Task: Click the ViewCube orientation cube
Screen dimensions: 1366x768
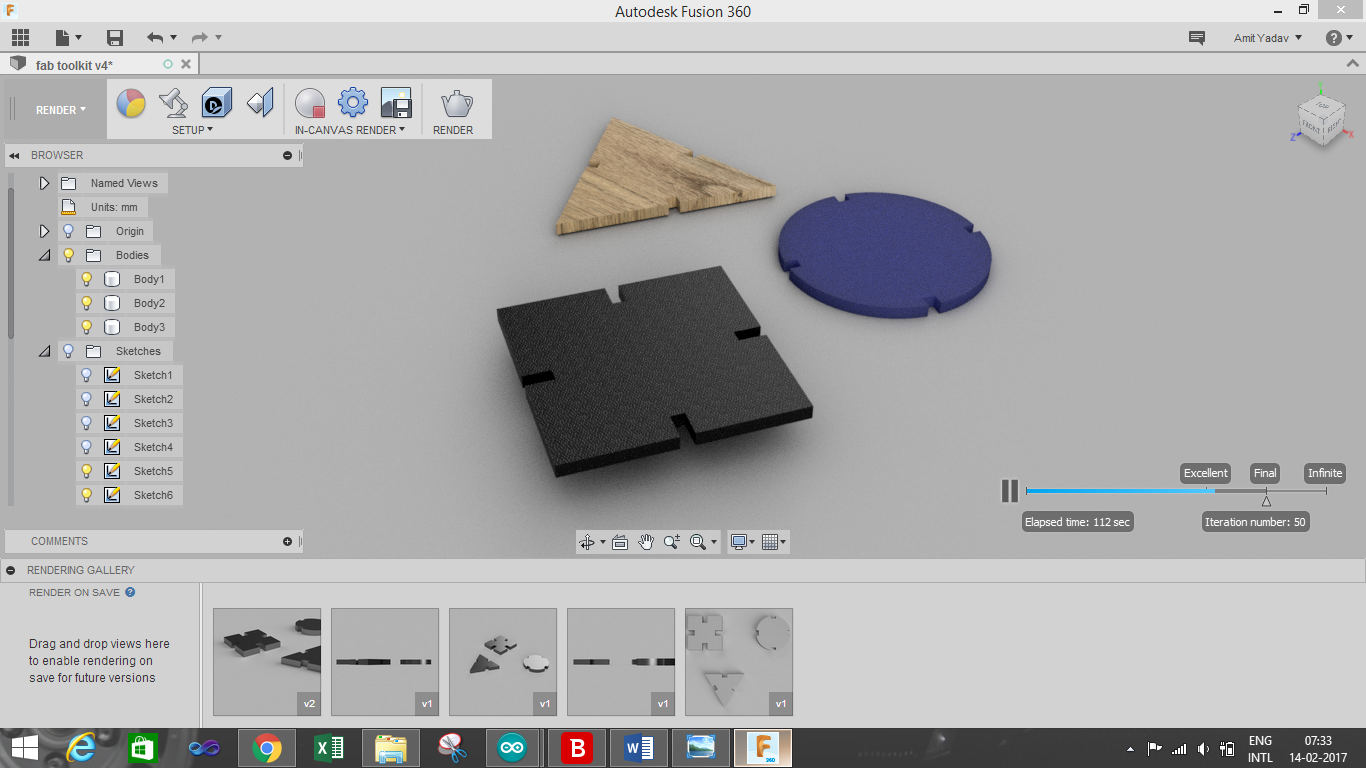Action: (x=1321, y=120)
